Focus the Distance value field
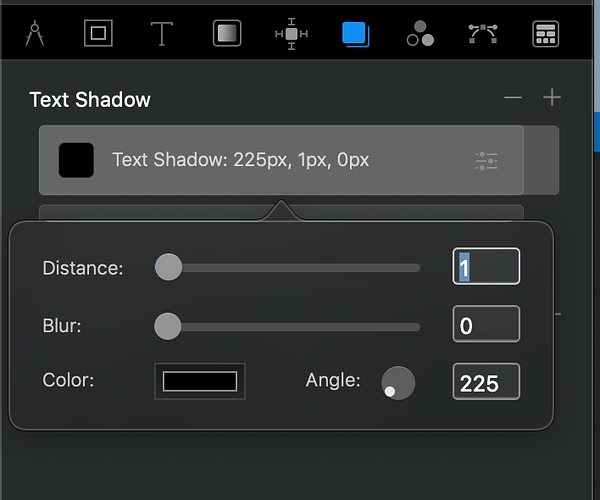The height and width of the screenshot is (500, 600). 486,267
